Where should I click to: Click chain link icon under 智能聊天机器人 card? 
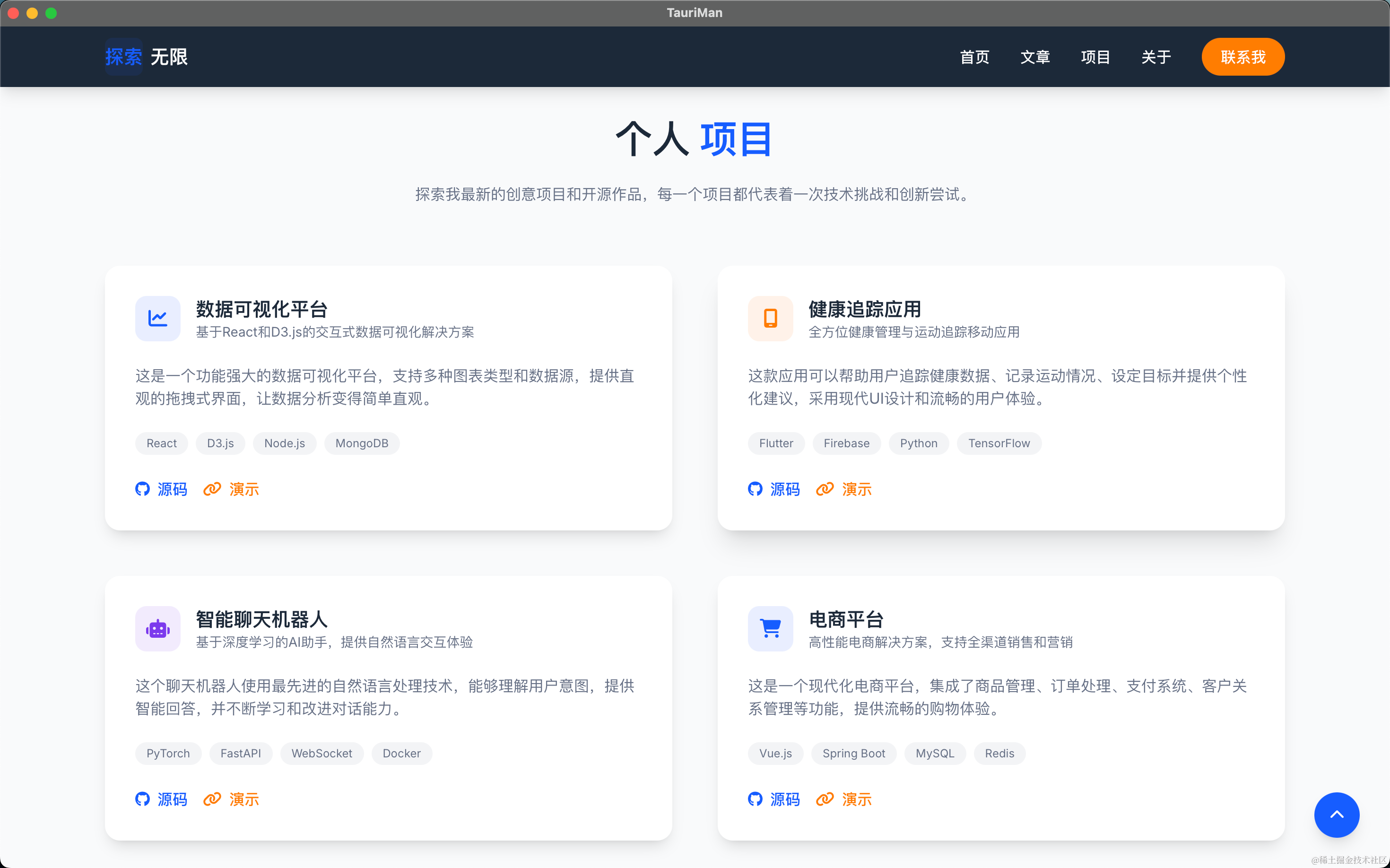212,799
